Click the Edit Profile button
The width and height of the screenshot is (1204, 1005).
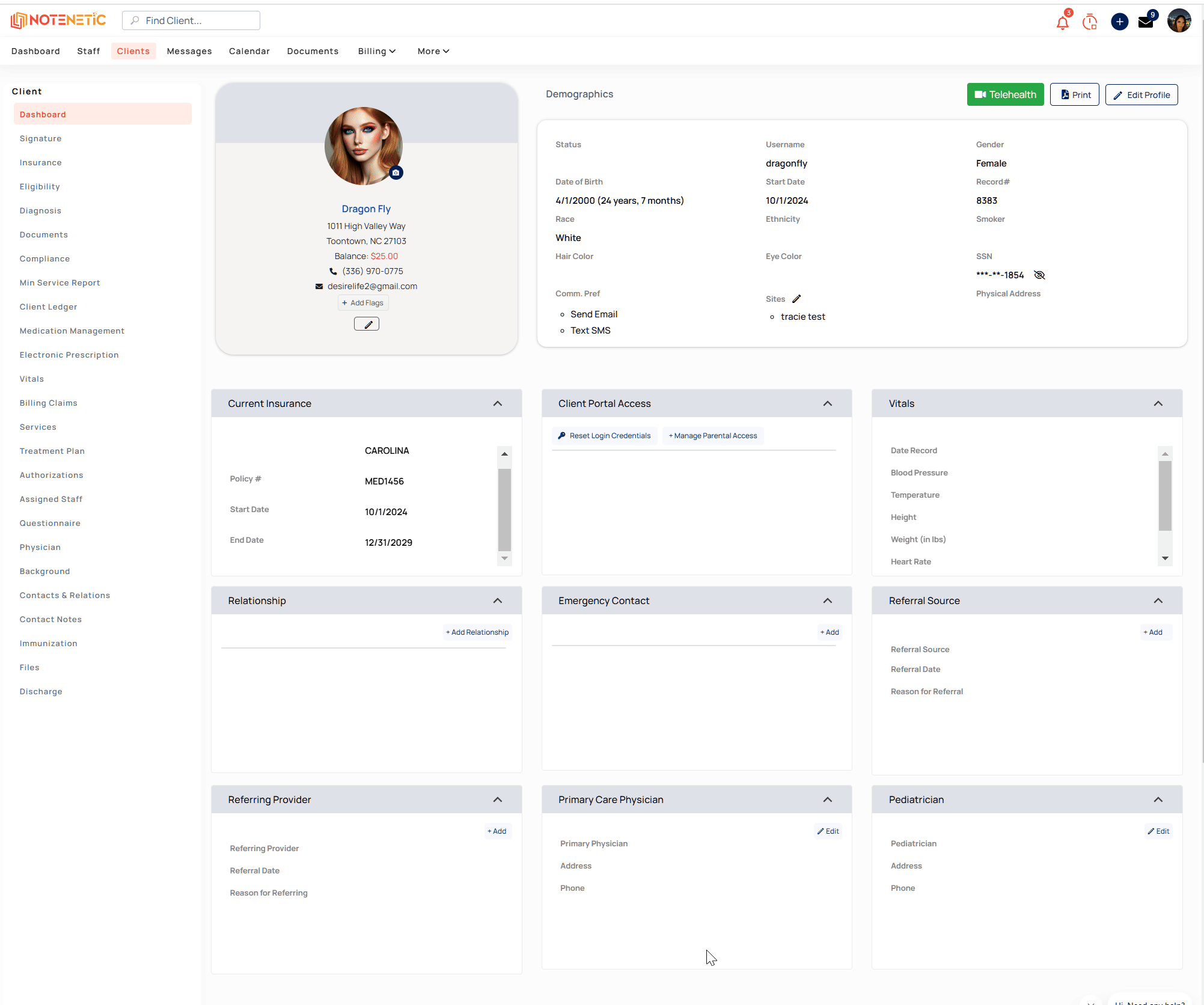[1141, 94]
